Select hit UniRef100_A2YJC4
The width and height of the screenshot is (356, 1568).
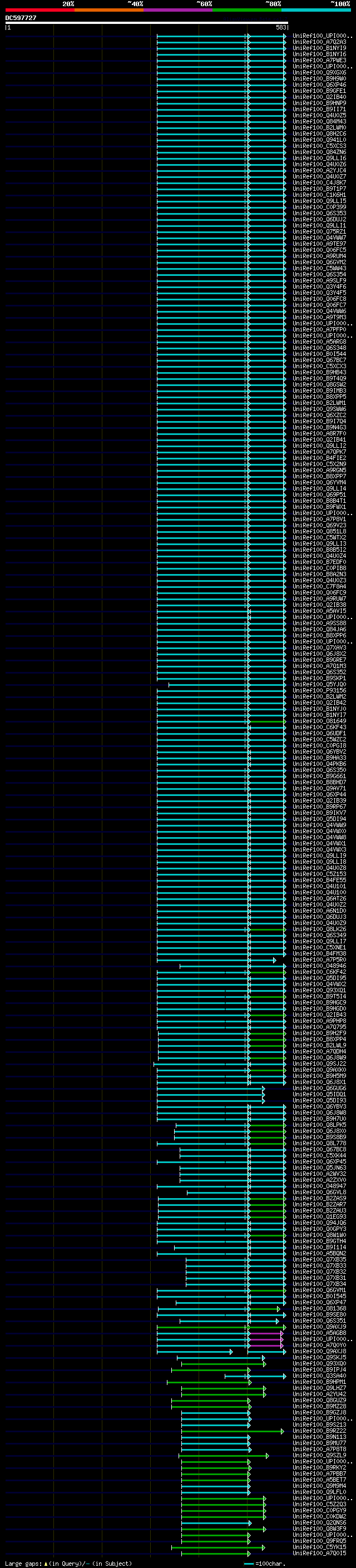(x=319, y=170)
